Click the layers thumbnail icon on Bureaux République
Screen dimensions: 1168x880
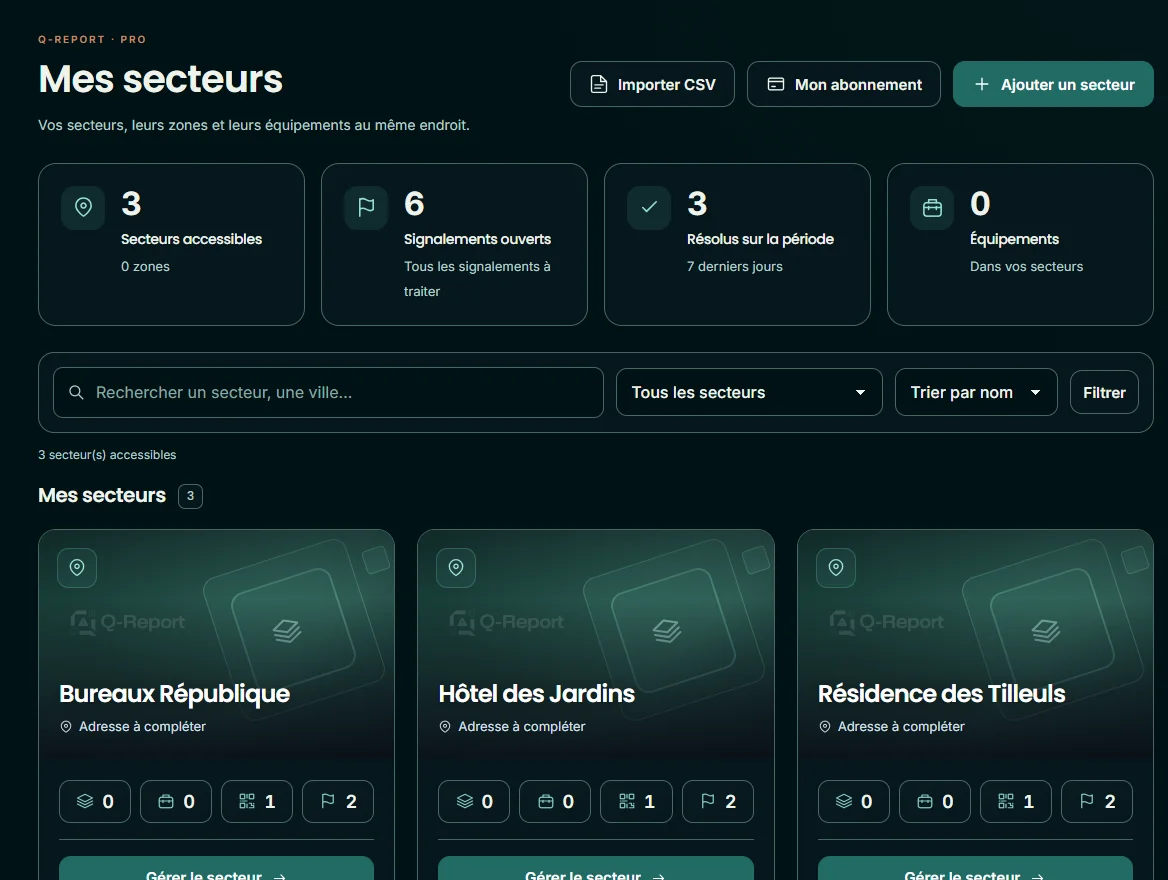click(288, 630)
